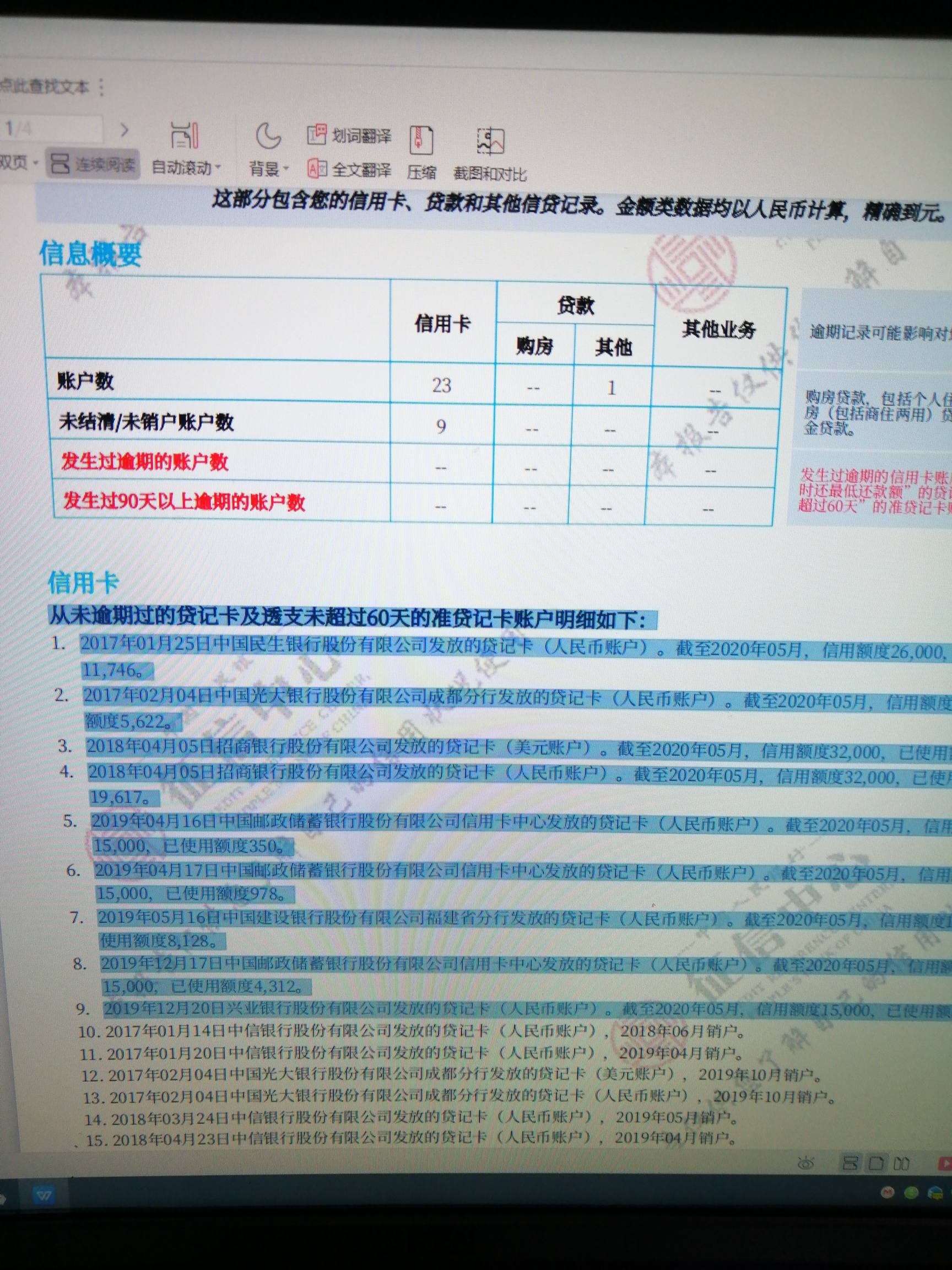This screenshot has height=1270, width=952.
Task: Toggle eye protection mode in status bar
Action: point(805,1164)
